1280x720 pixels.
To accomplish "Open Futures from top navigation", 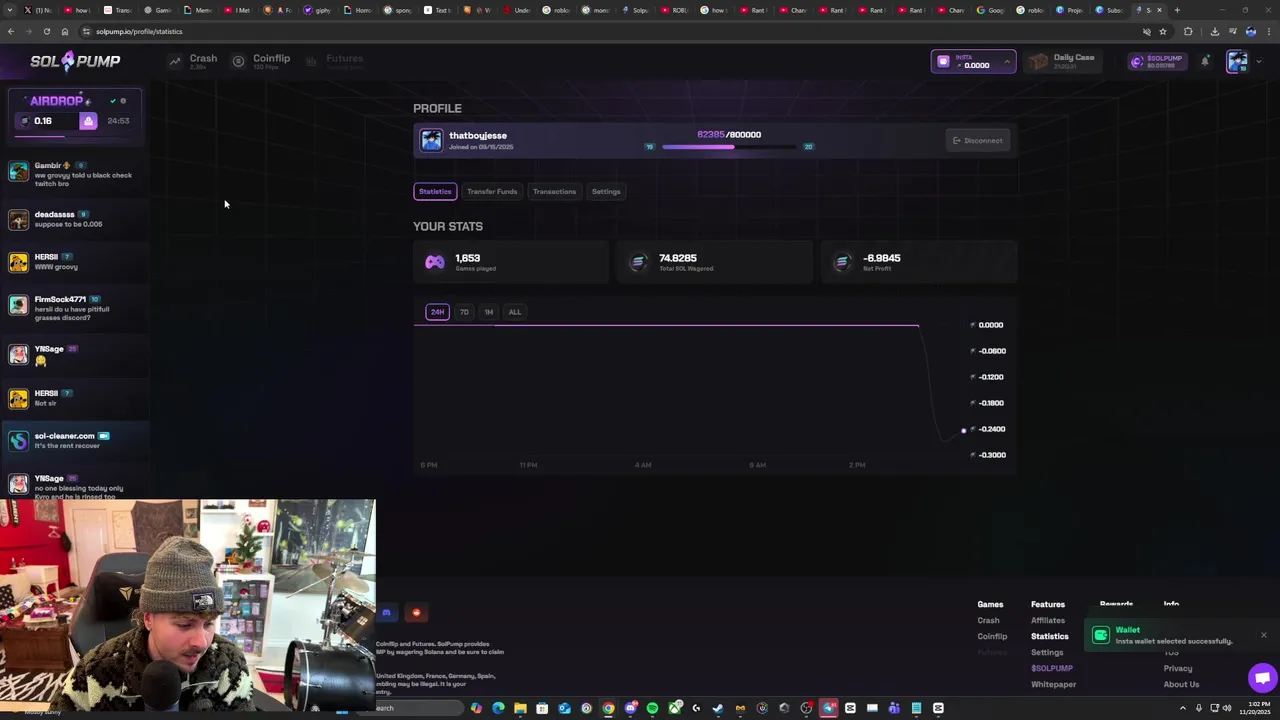I will 335,61.
